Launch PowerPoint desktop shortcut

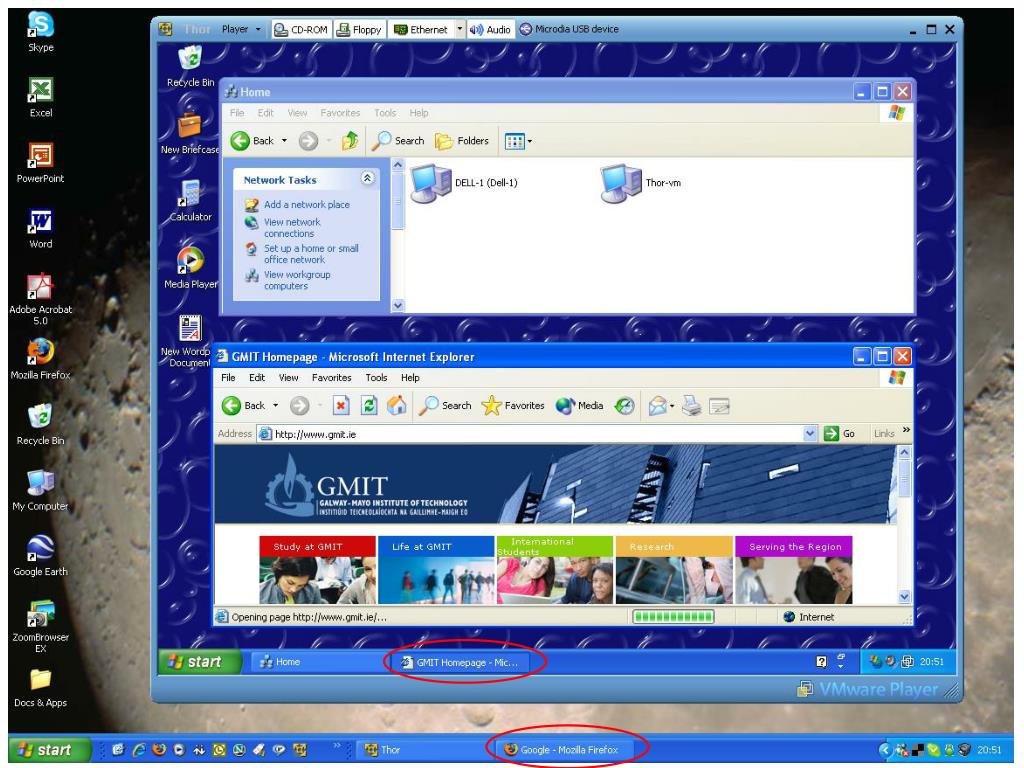point(40,163)
